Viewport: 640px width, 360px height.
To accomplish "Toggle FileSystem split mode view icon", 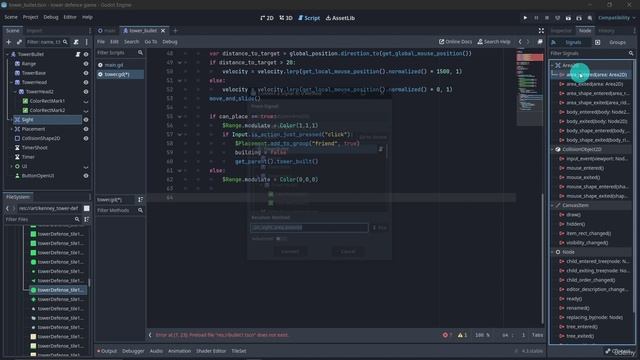I will [x=87, y=208].
